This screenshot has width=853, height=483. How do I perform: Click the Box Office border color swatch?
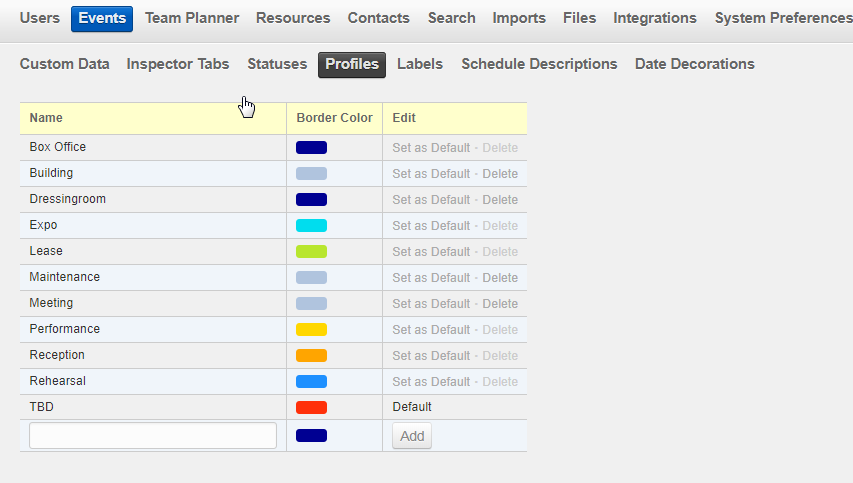coord(311,148)
